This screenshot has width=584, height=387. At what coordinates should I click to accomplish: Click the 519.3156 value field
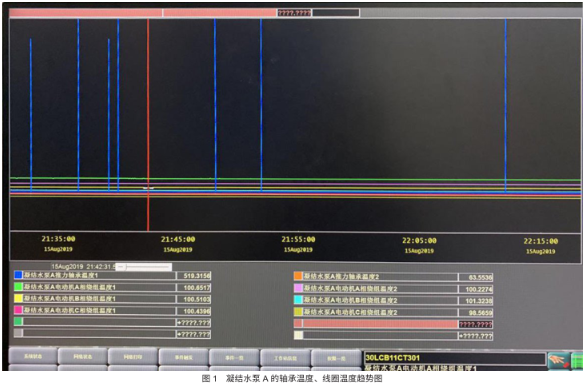(x=193, y=276)
